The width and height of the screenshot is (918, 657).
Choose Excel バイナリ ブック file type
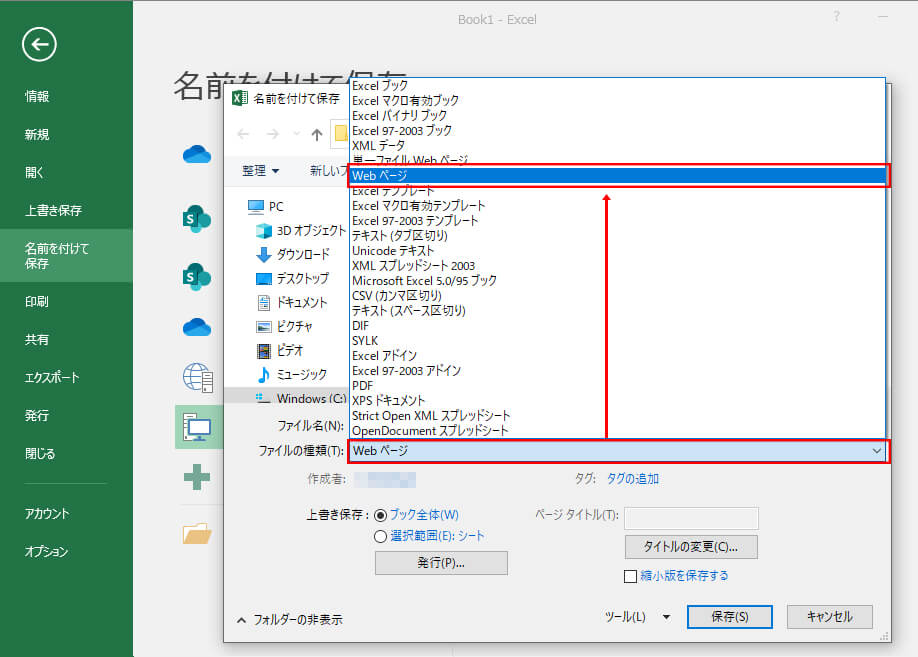(399, 116)
